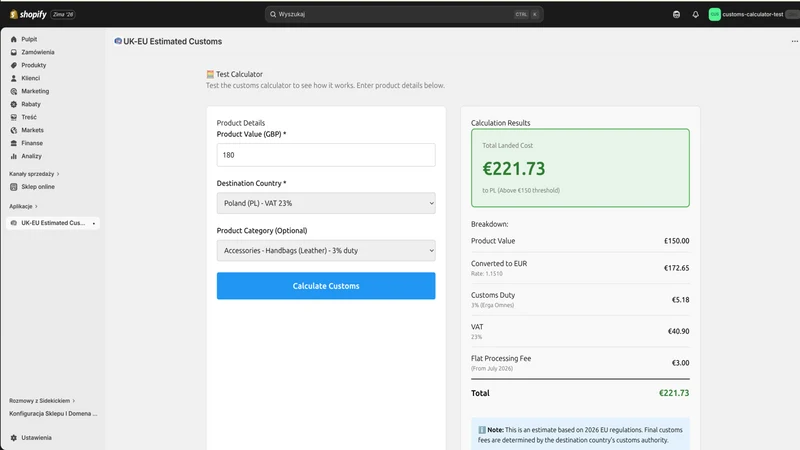Open the Pulpit home icon
Screen dimensions: 800x450
14,39
